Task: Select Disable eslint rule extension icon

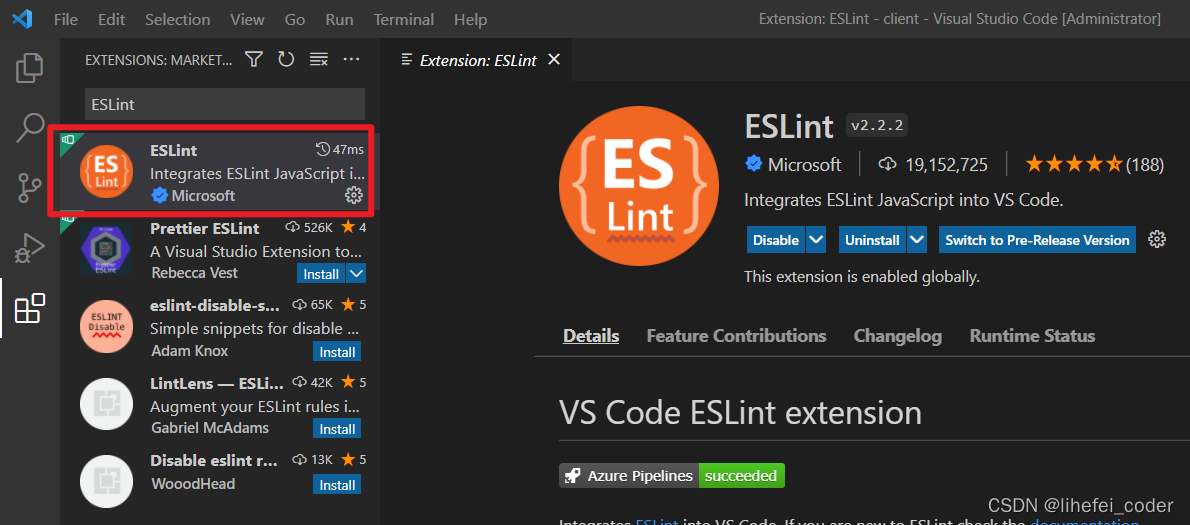Action: 107,481
